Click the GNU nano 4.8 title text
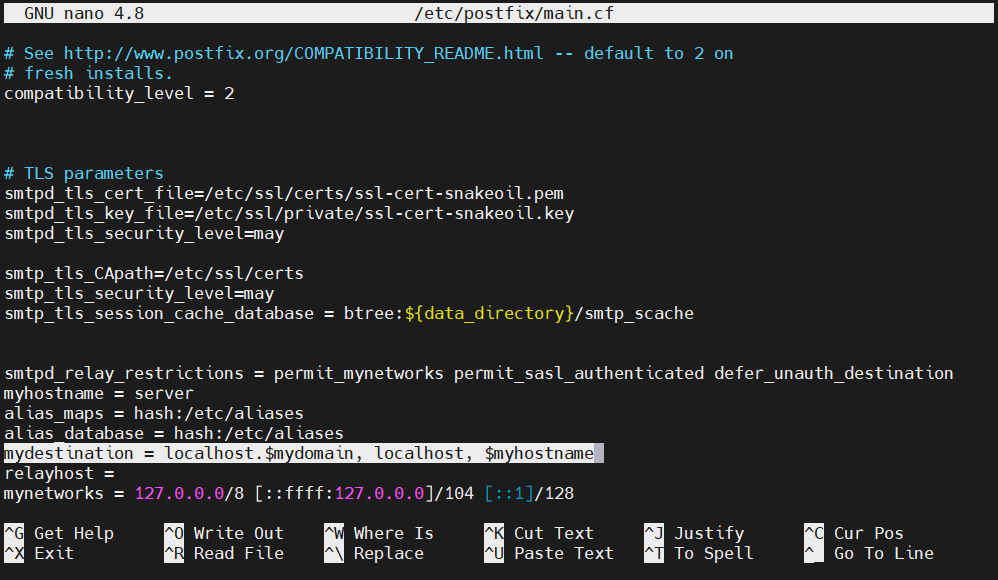This screenshot has width=998, height=580. pos(84,13)
